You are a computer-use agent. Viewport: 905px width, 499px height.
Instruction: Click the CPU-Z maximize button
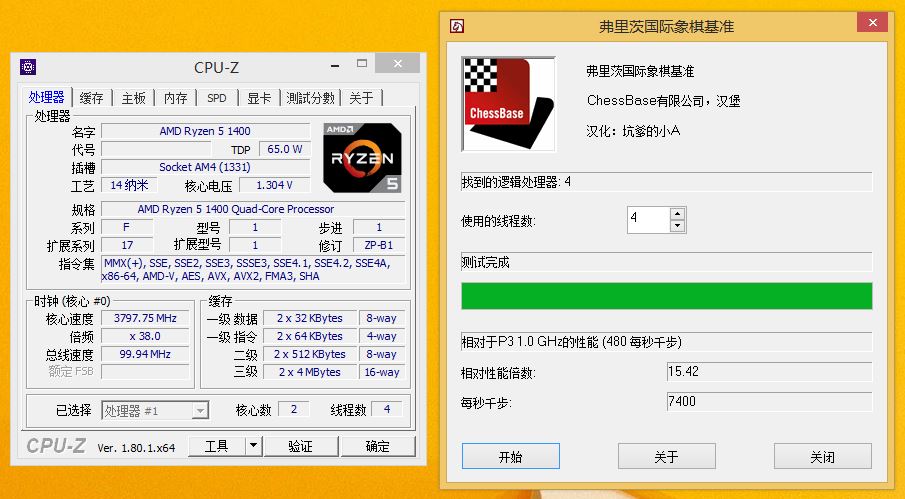tap(362, 63)
